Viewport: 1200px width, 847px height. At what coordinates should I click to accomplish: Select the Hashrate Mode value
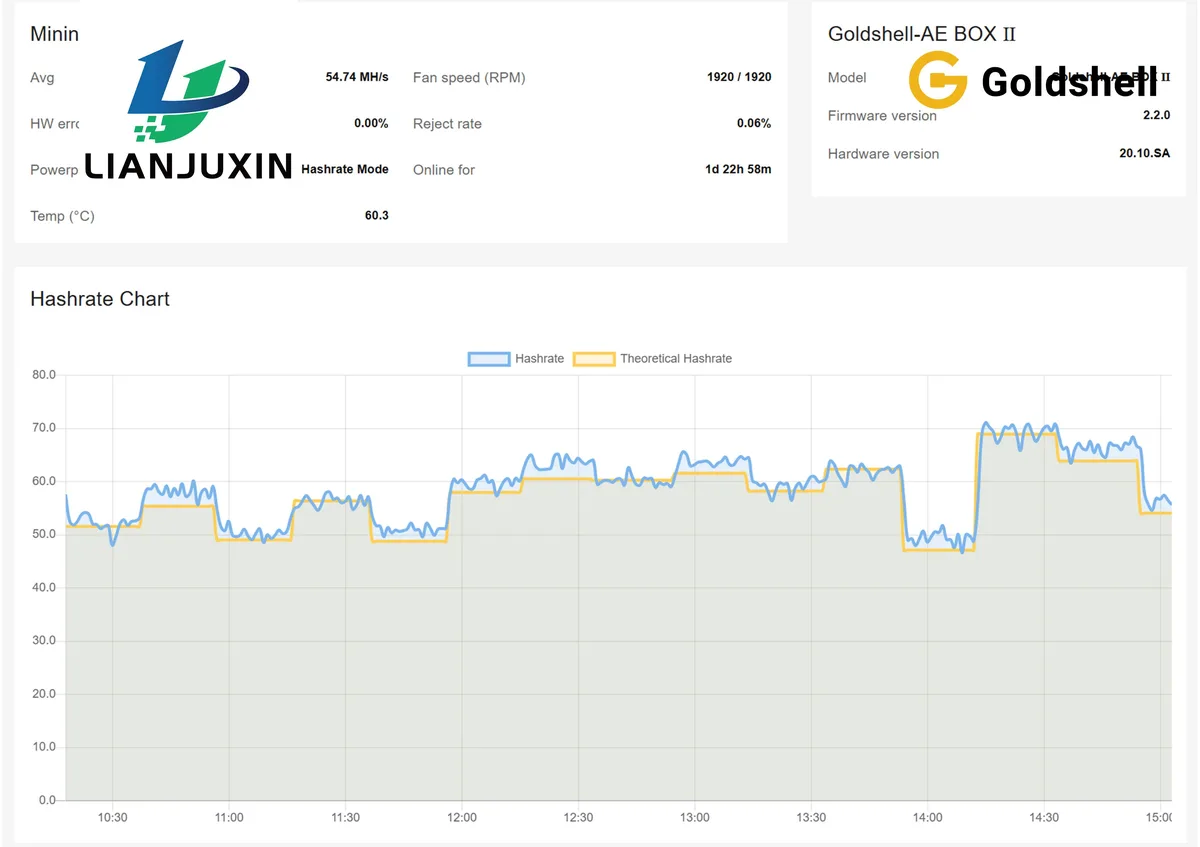pyautogui.click(x=345, y=169)
